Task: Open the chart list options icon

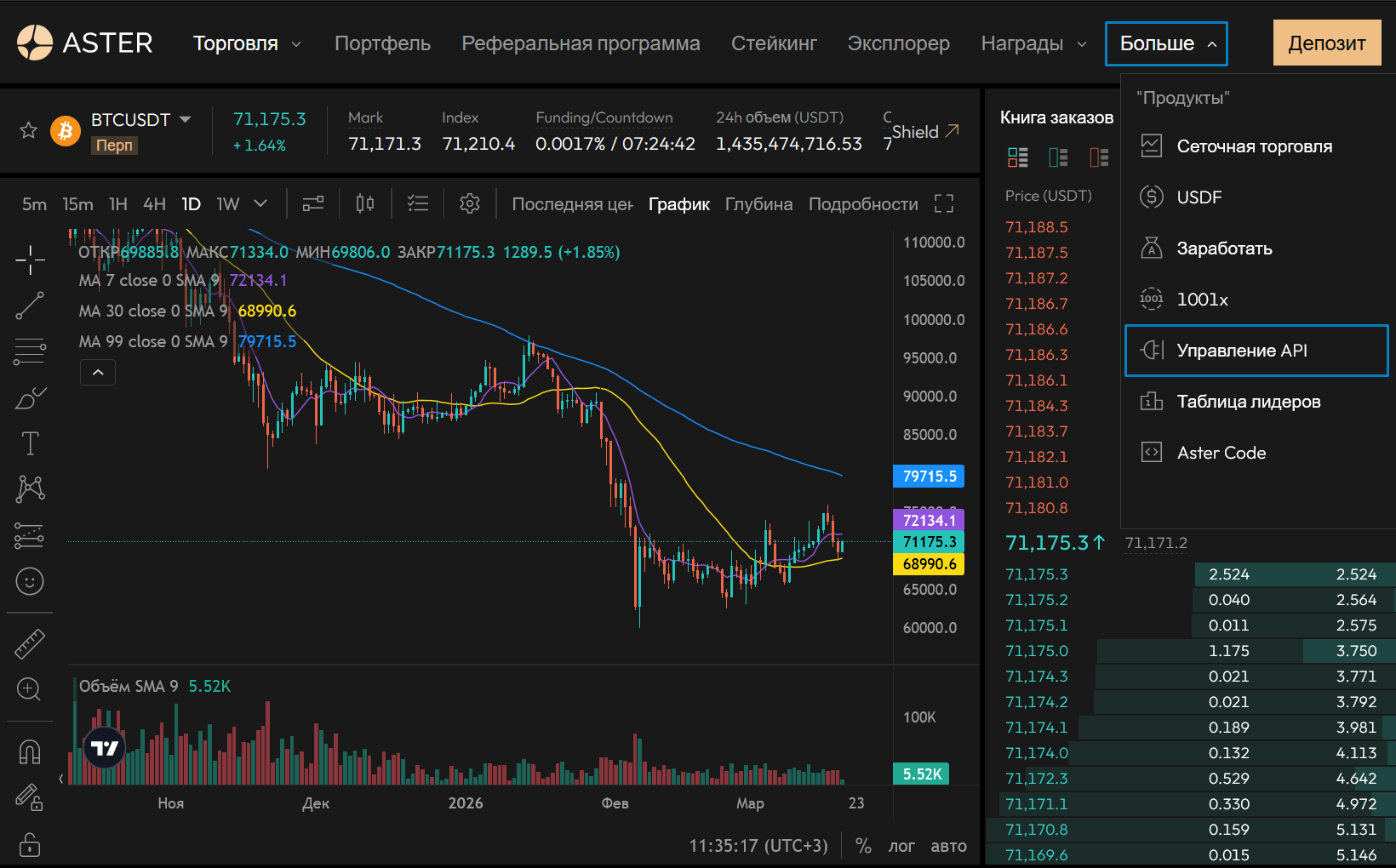Action: (418, 203)
